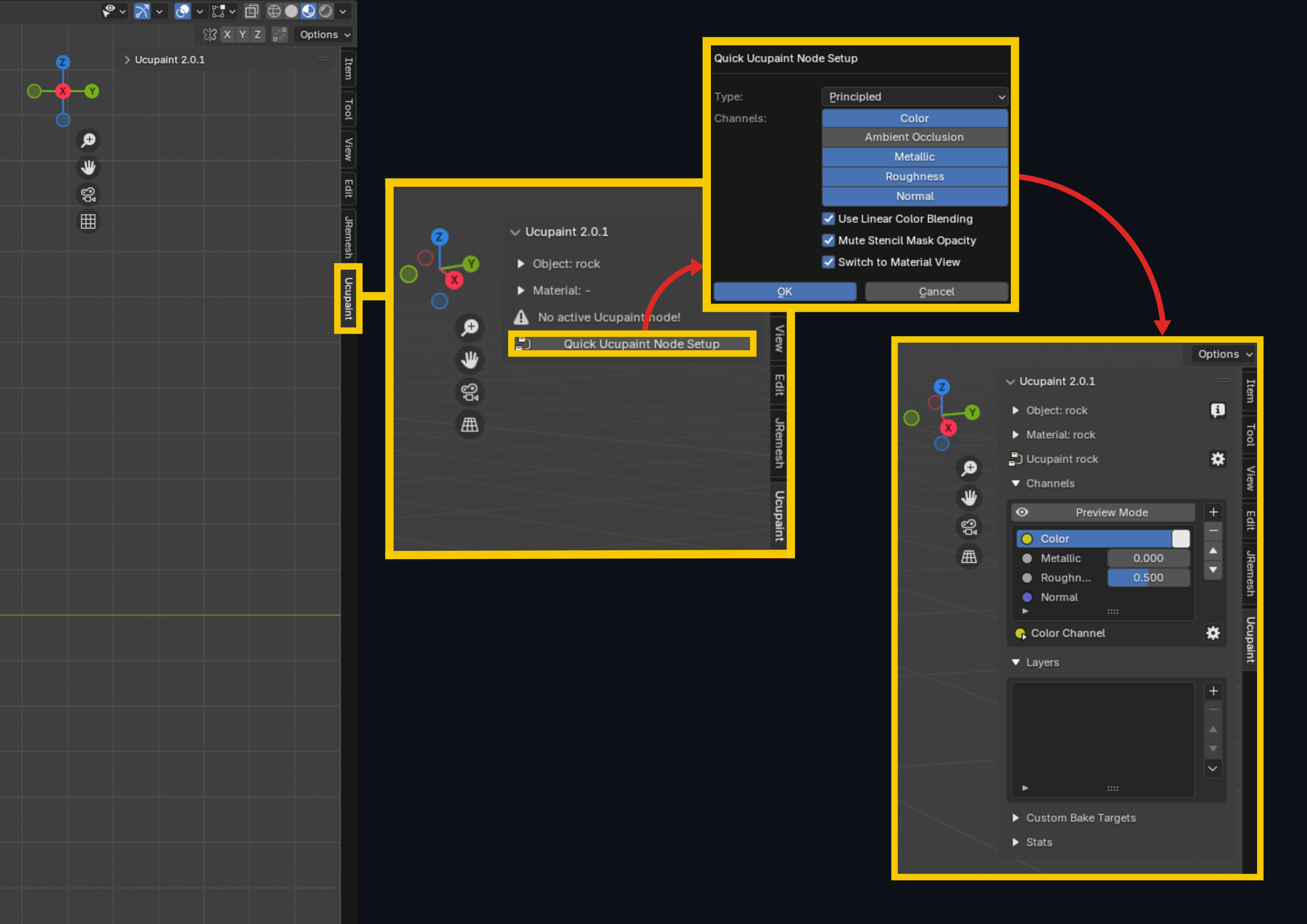Viewport: 1307px width, 924px height.
Task: Toggle X mirror axis in the viewport header
Action: coord(227,35)
